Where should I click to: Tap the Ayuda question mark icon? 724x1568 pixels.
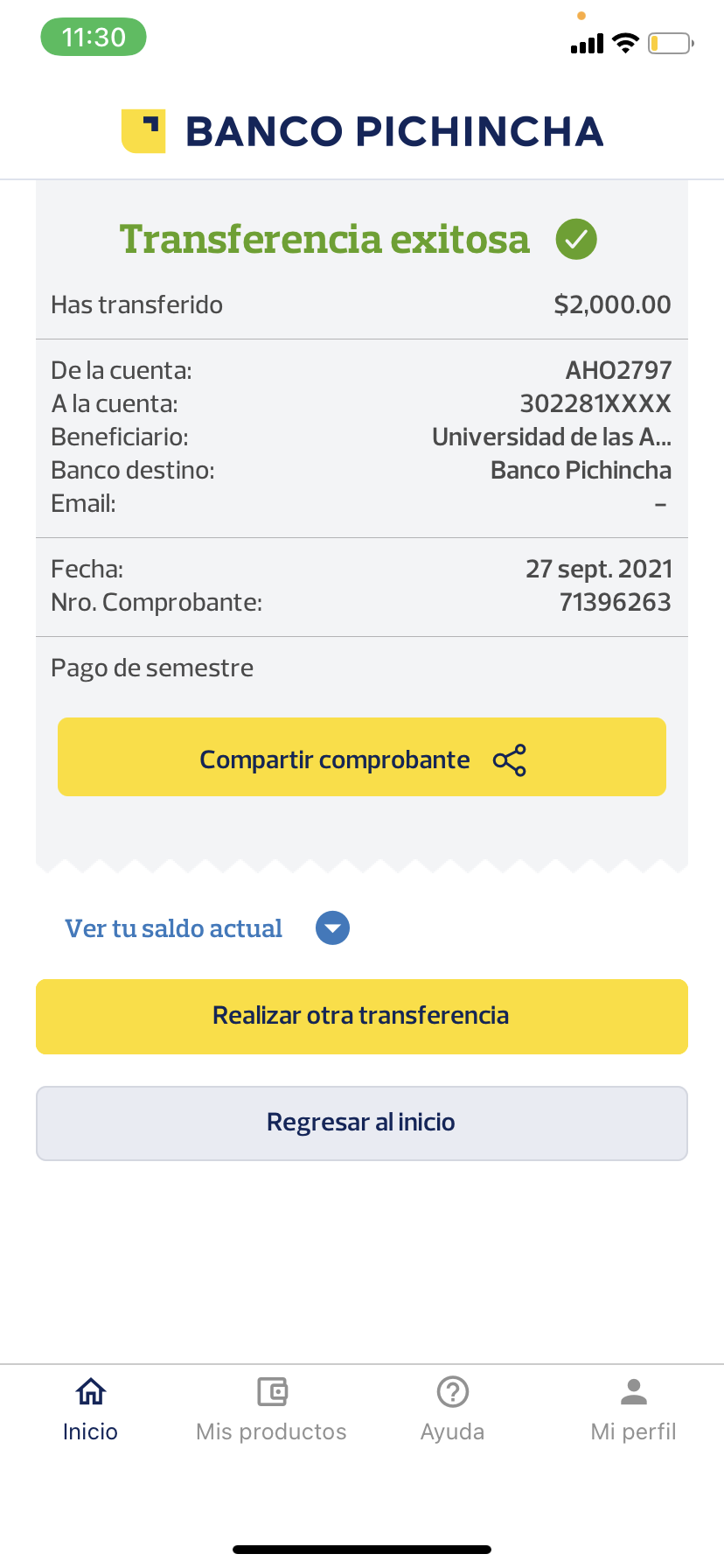click(453, 1391)
